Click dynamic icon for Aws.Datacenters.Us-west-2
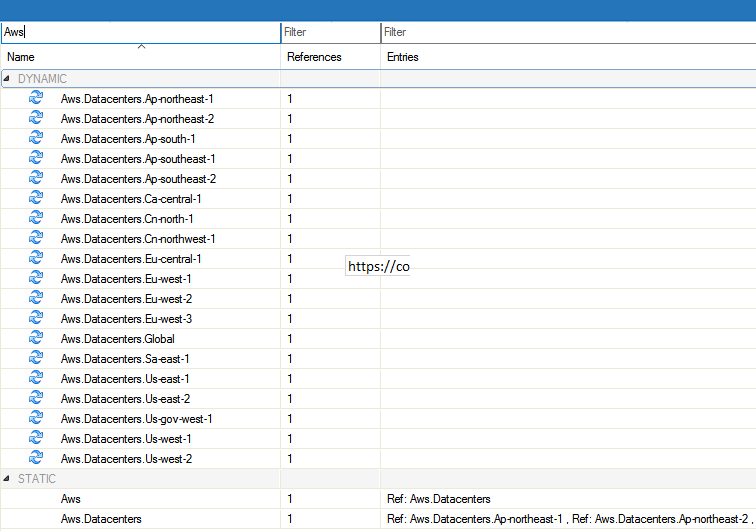The height and width of the screenshot is (531, 756). pos(36,458)
